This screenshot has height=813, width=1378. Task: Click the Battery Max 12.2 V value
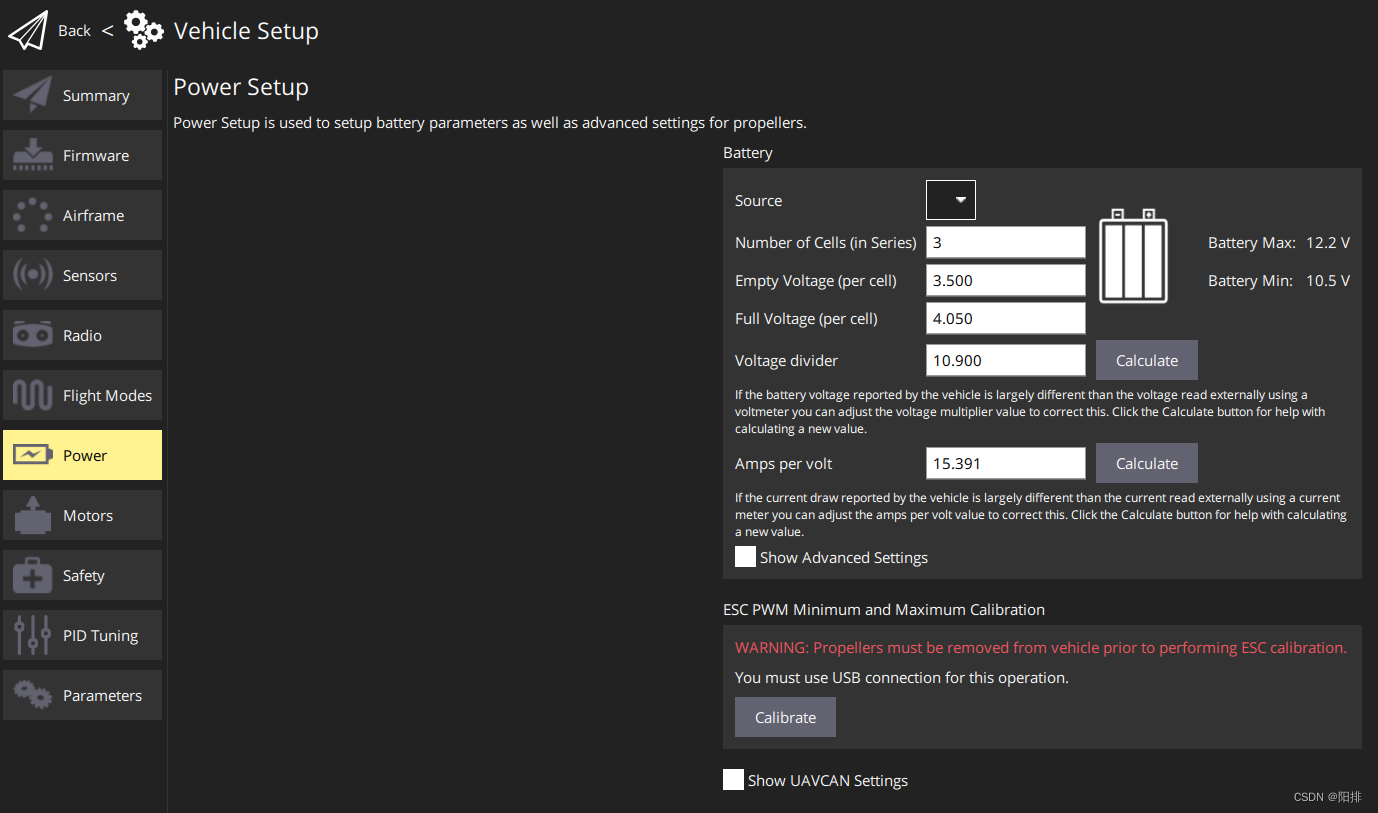coord(1328,243)
